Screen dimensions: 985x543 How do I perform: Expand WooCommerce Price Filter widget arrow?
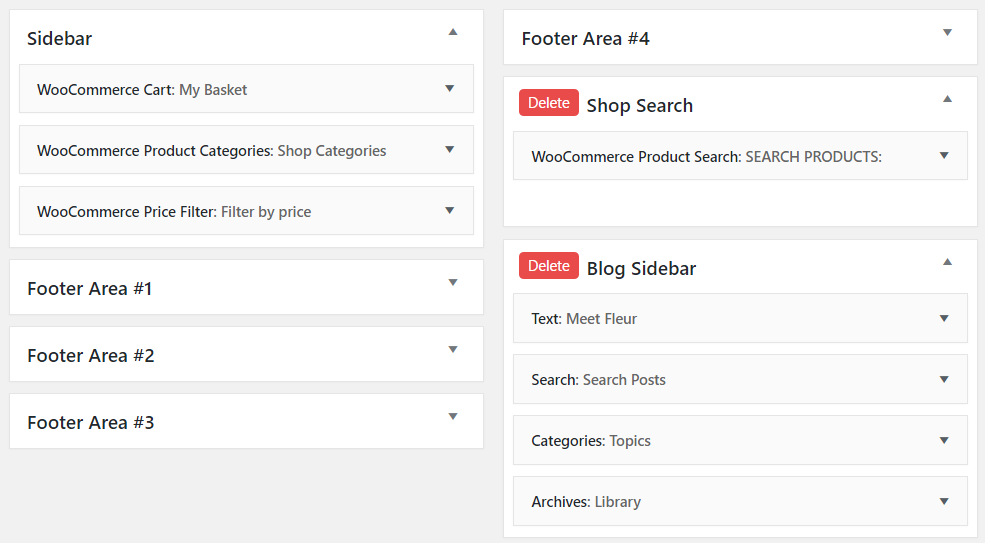coord(449,211)
